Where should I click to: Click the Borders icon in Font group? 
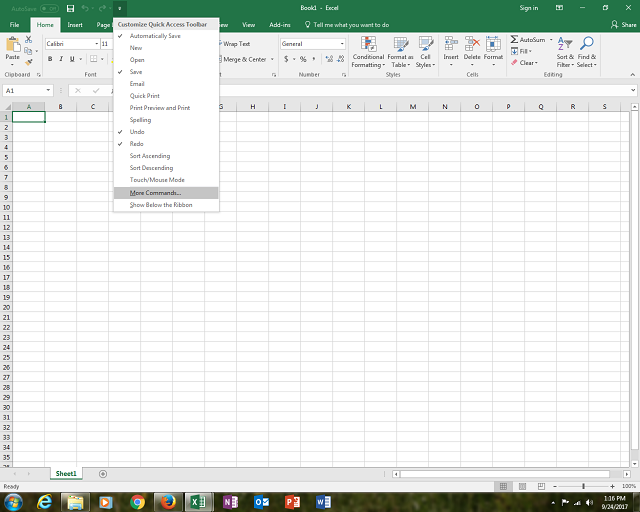[93, 59]
